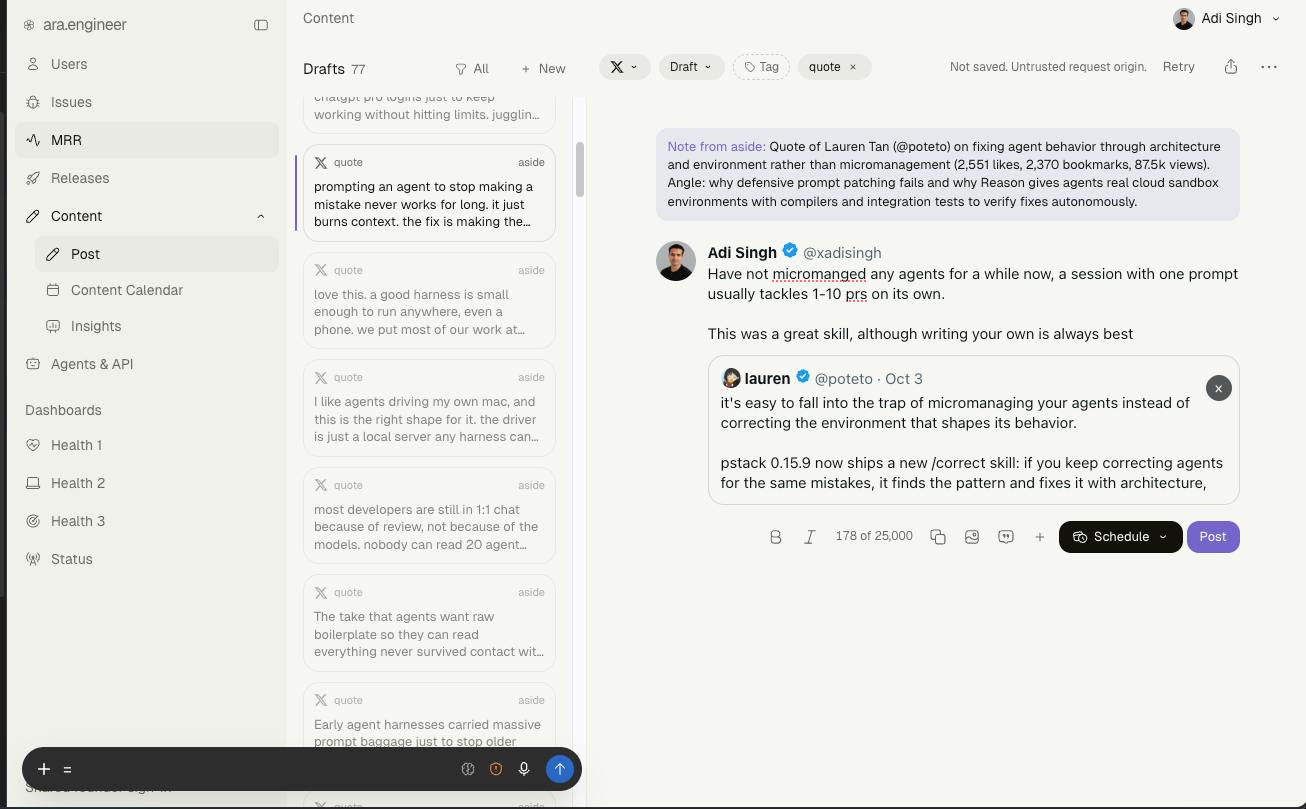Screen dimensions: 1306x809
Task: Click the share/export icon
Action: [x=1231, y=67]
